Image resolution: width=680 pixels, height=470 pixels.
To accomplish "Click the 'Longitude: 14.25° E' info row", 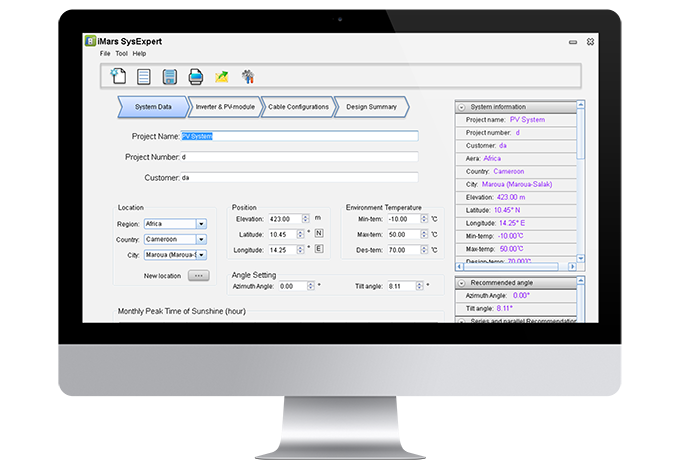I will 516,223.
